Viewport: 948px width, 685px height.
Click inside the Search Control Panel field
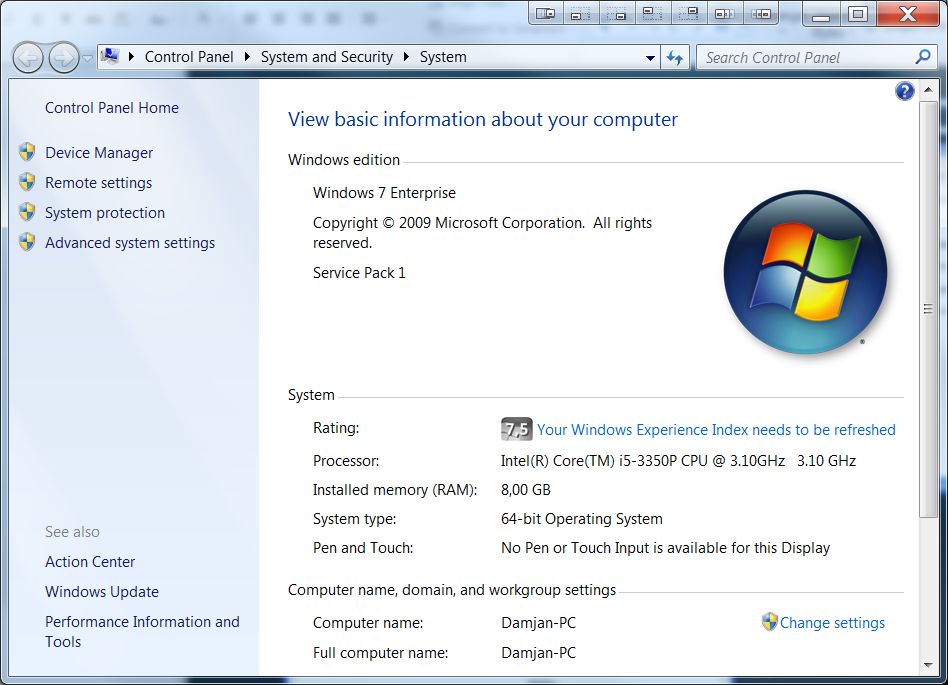[805, 57]
